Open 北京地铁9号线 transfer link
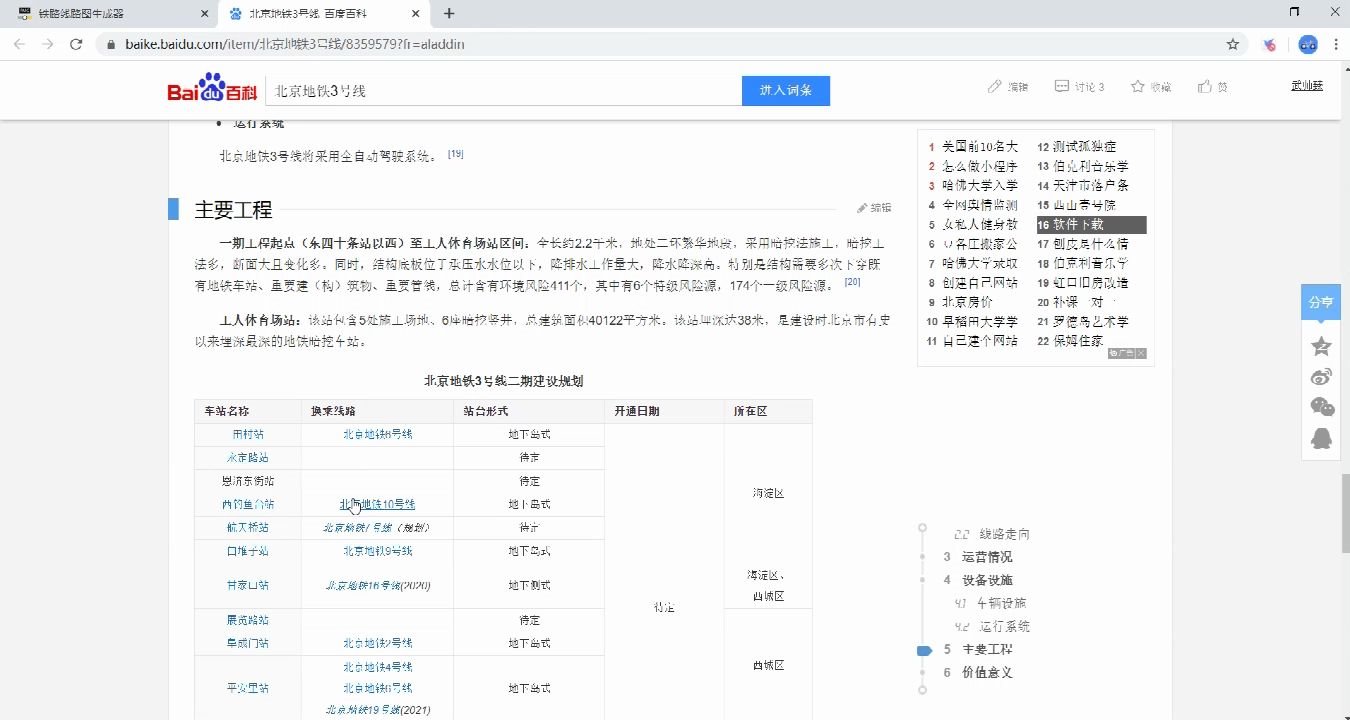 (377, 551)
